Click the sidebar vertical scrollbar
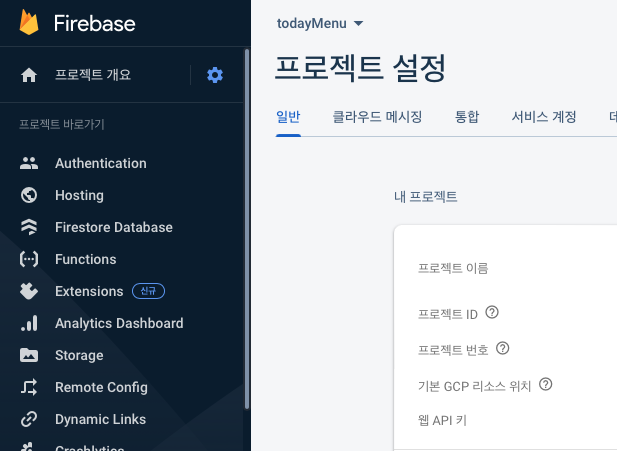This screenshot has width=617, height=451. tap(247, 229)
